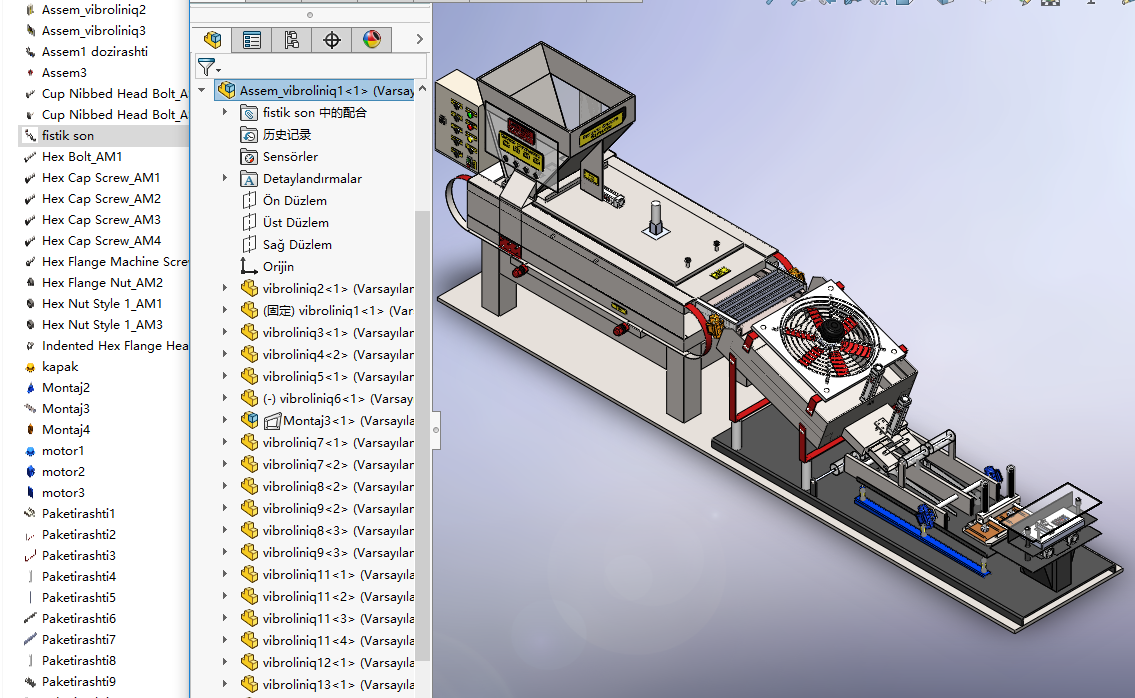
Task: Click the 历史记录 history folder icon
Action: pos(249,135)
